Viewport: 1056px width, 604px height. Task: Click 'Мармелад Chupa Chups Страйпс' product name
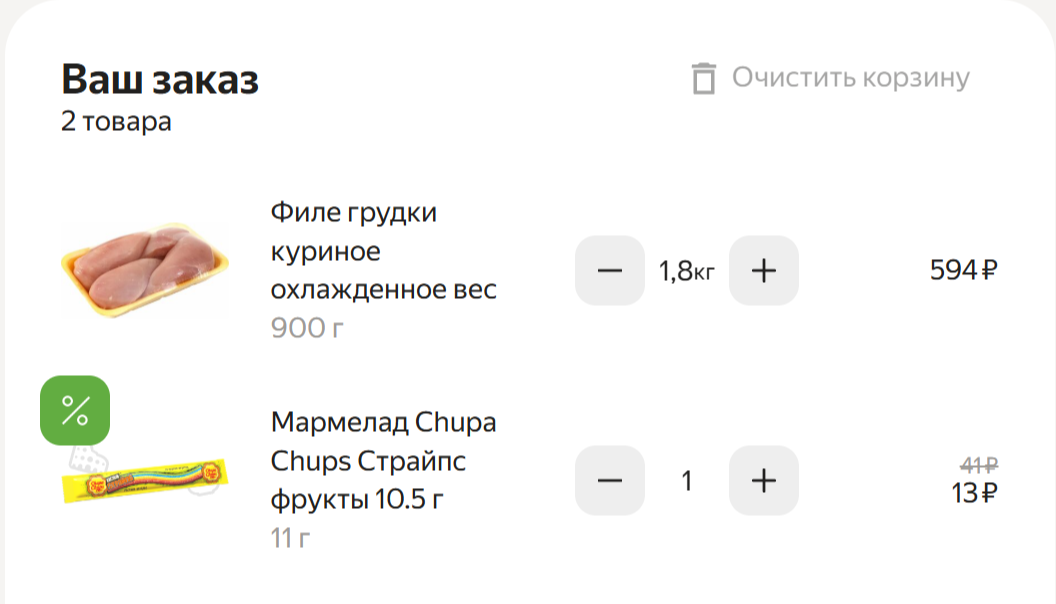383,461
